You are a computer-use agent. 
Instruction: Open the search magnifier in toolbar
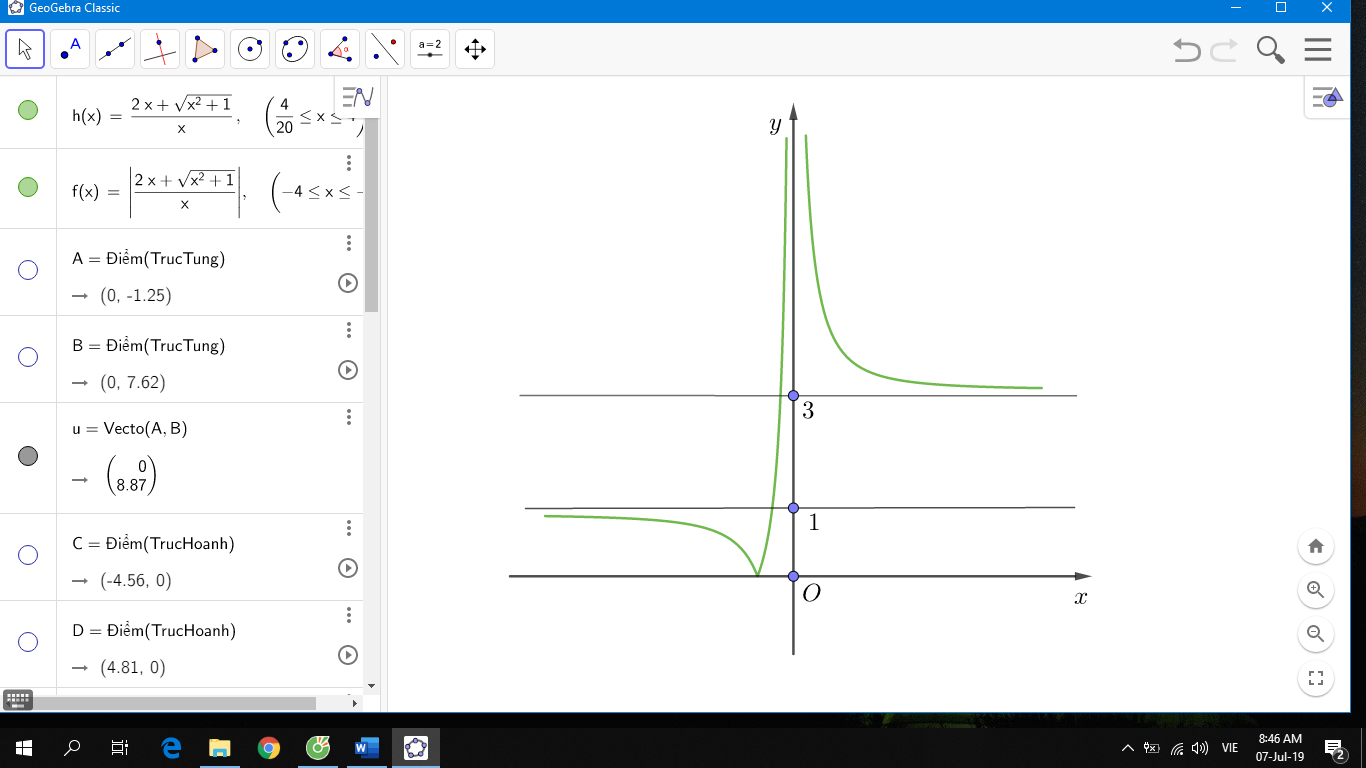coord(1271,50)
